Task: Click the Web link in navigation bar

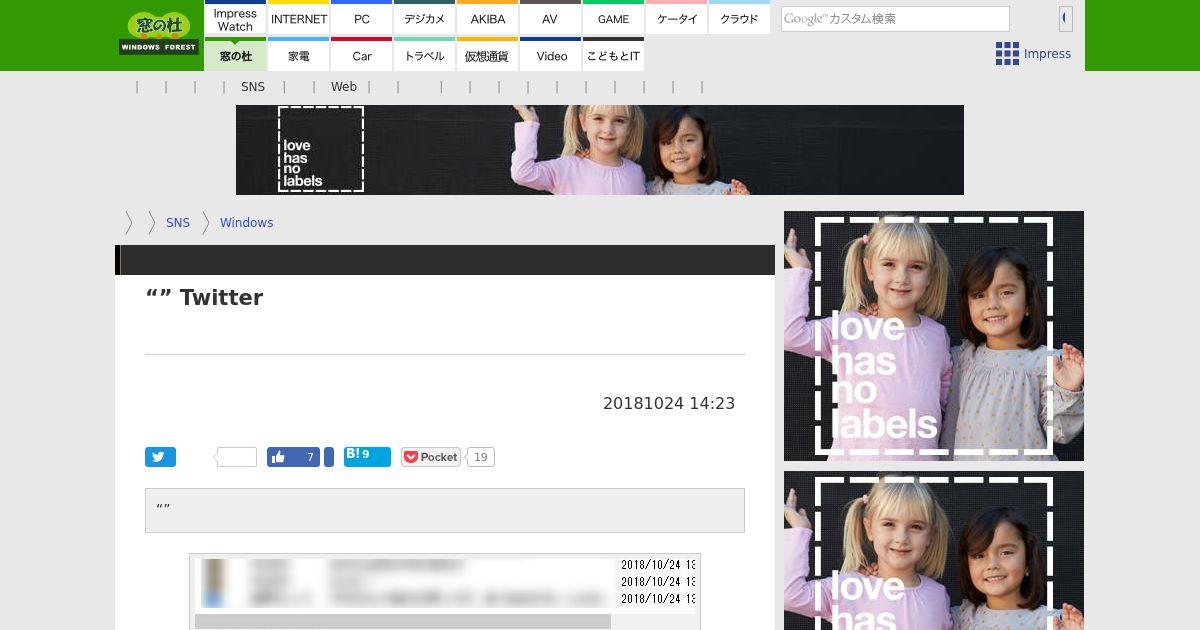Action: coord(344,87)
